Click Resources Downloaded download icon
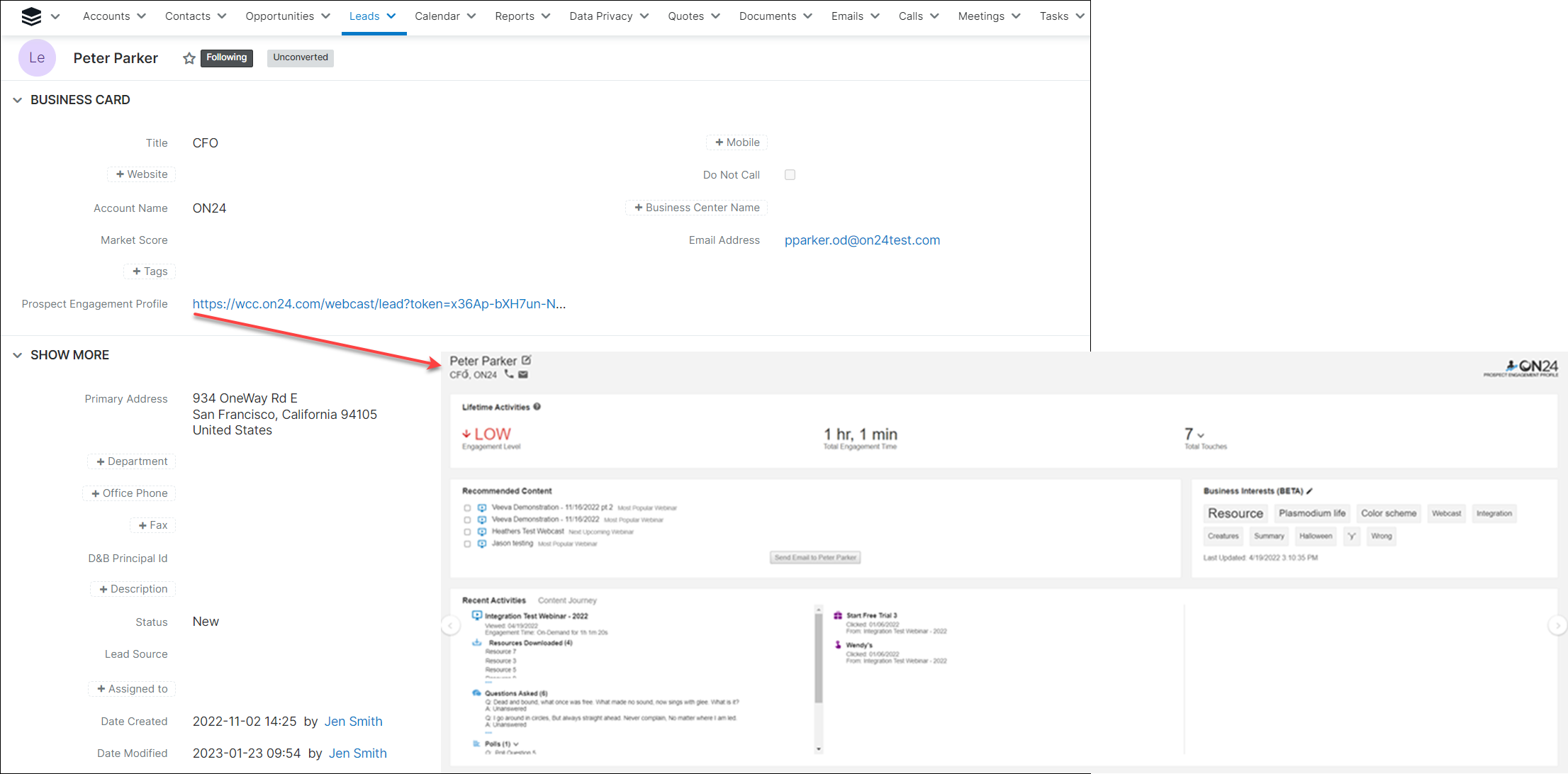Viewport: 1568px width, 774px height. pyautogui.click(x=477, y=643)
